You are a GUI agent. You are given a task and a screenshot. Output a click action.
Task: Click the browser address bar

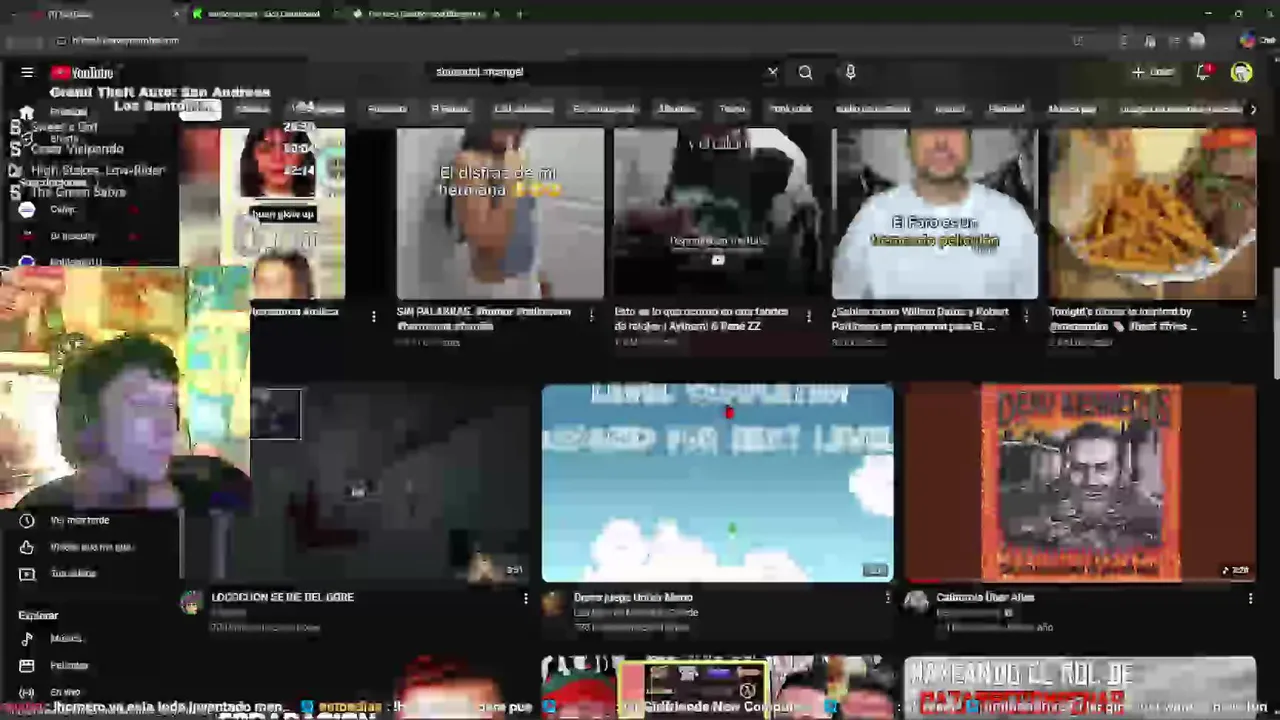(x=560, y=41)
